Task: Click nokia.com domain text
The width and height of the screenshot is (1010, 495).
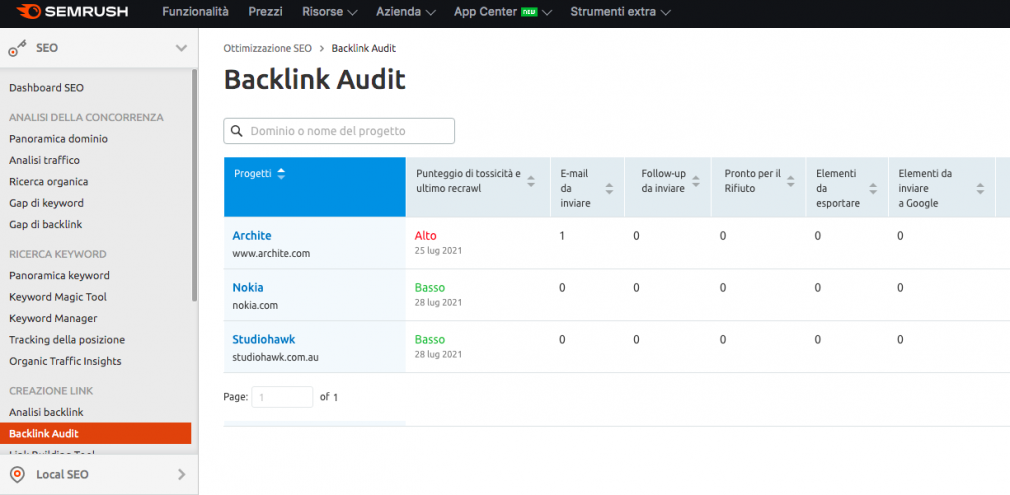Action: (255, 306)
